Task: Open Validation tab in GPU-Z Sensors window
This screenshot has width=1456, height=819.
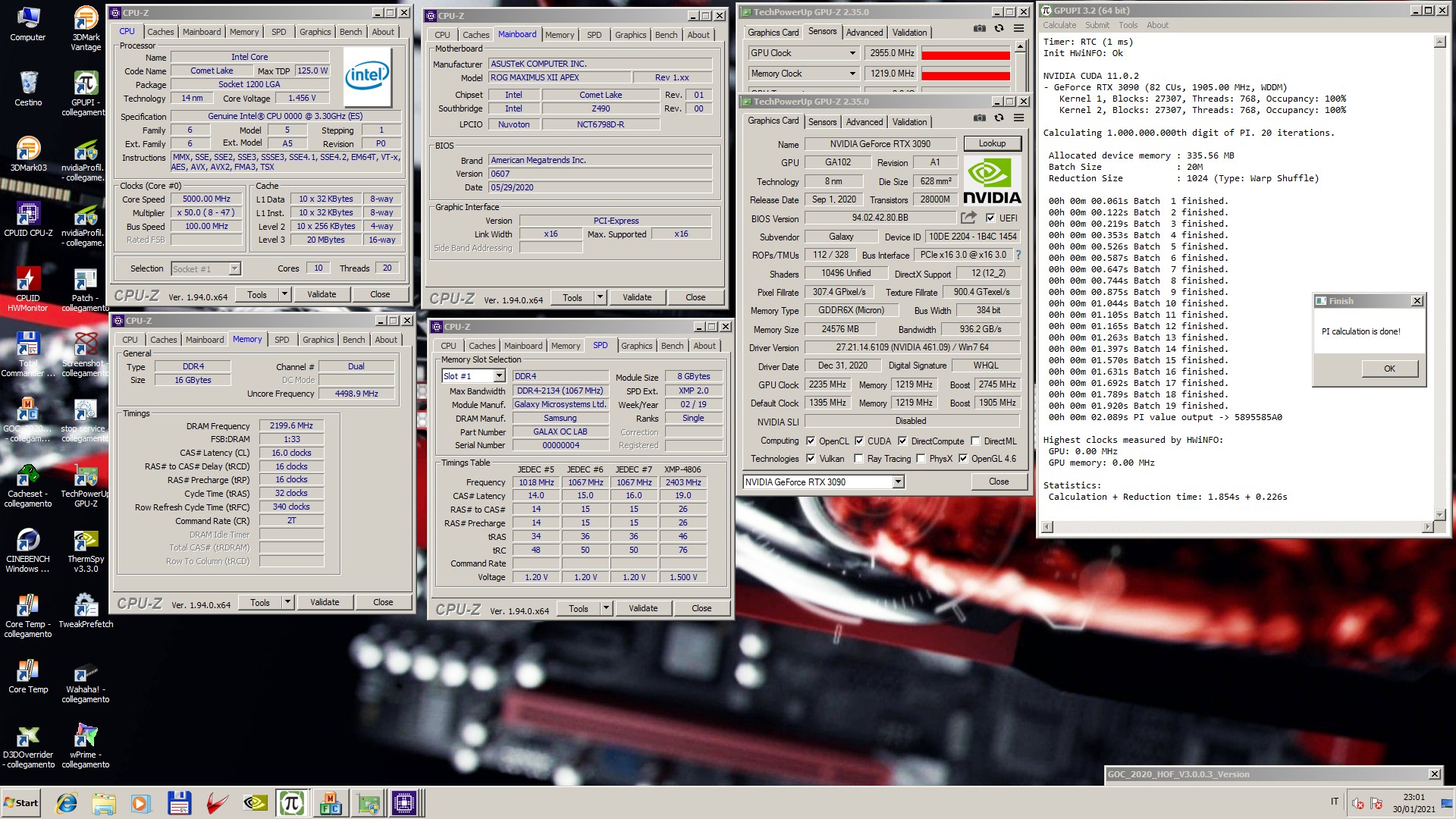Action: [909, 33]
